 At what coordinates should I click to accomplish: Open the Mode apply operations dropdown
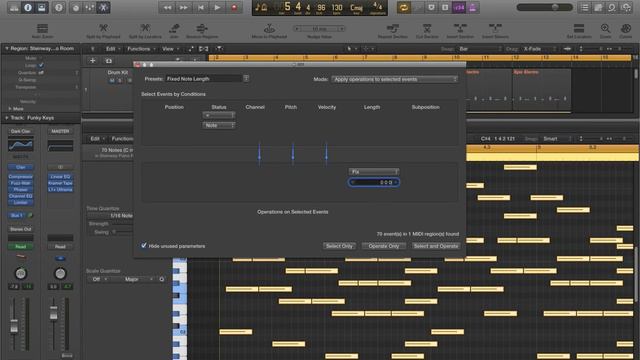click(394, 79)
